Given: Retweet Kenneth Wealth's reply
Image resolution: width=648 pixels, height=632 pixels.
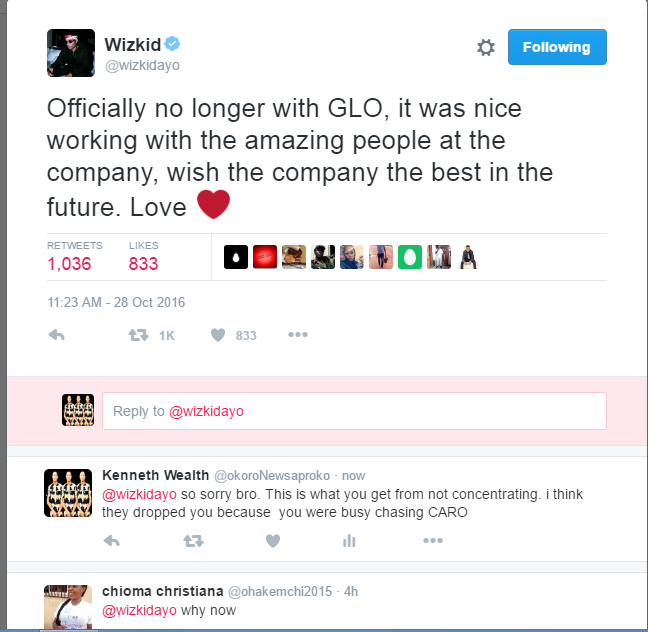Looking at the screenshot, I should point(193,541).
